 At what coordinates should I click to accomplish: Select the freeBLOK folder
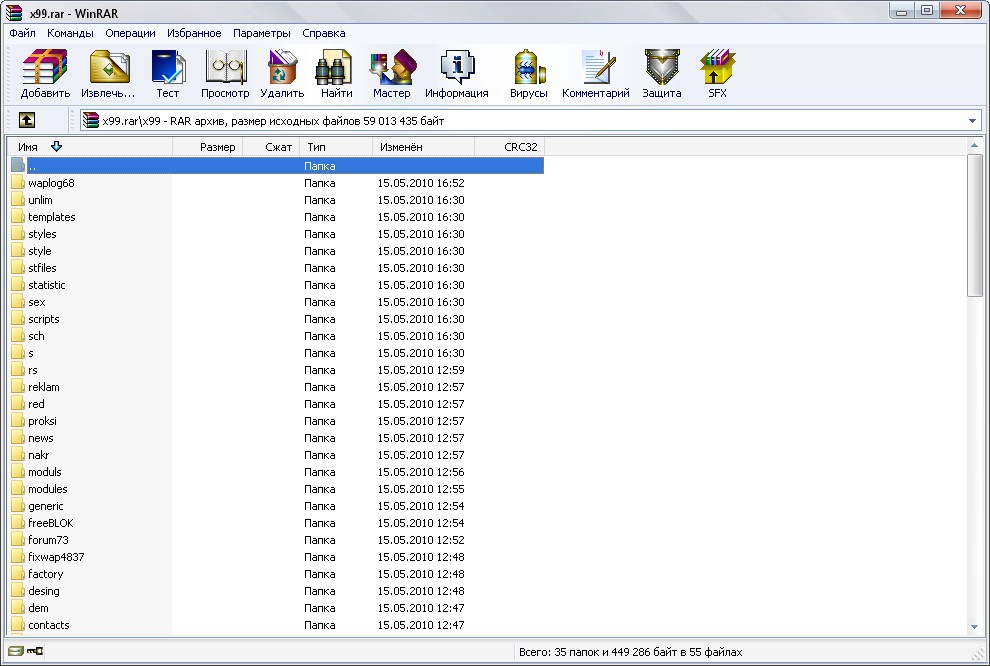[x=51, y=524]
